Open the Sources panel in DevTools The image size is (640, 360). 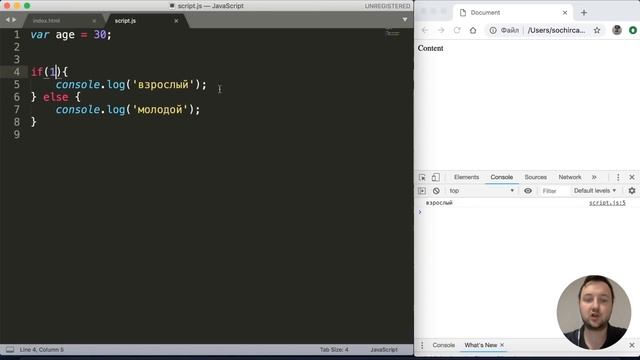click(x=536, y=177)
